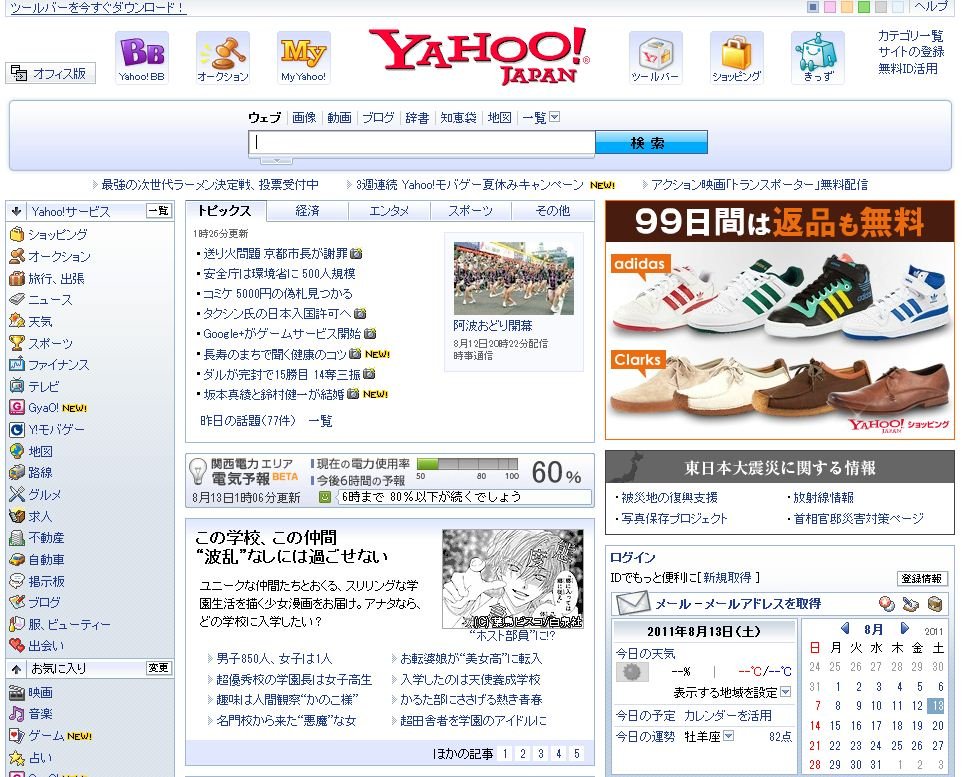
Task: Open the 阿波おどり開幕 news photo thumbnail
Action: point(514,278)
